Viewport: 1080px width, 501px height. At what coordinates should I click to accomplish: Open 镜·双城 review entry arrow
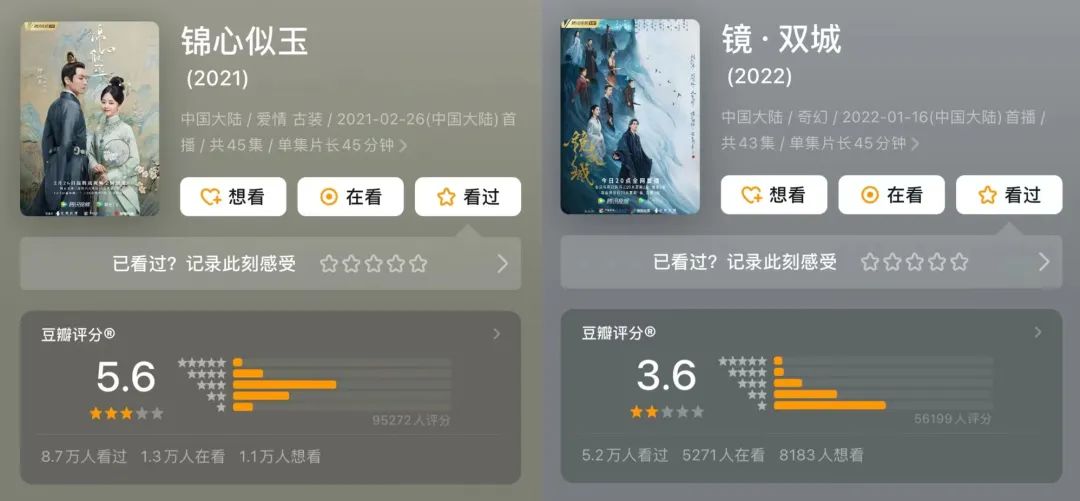point(1043,262)
